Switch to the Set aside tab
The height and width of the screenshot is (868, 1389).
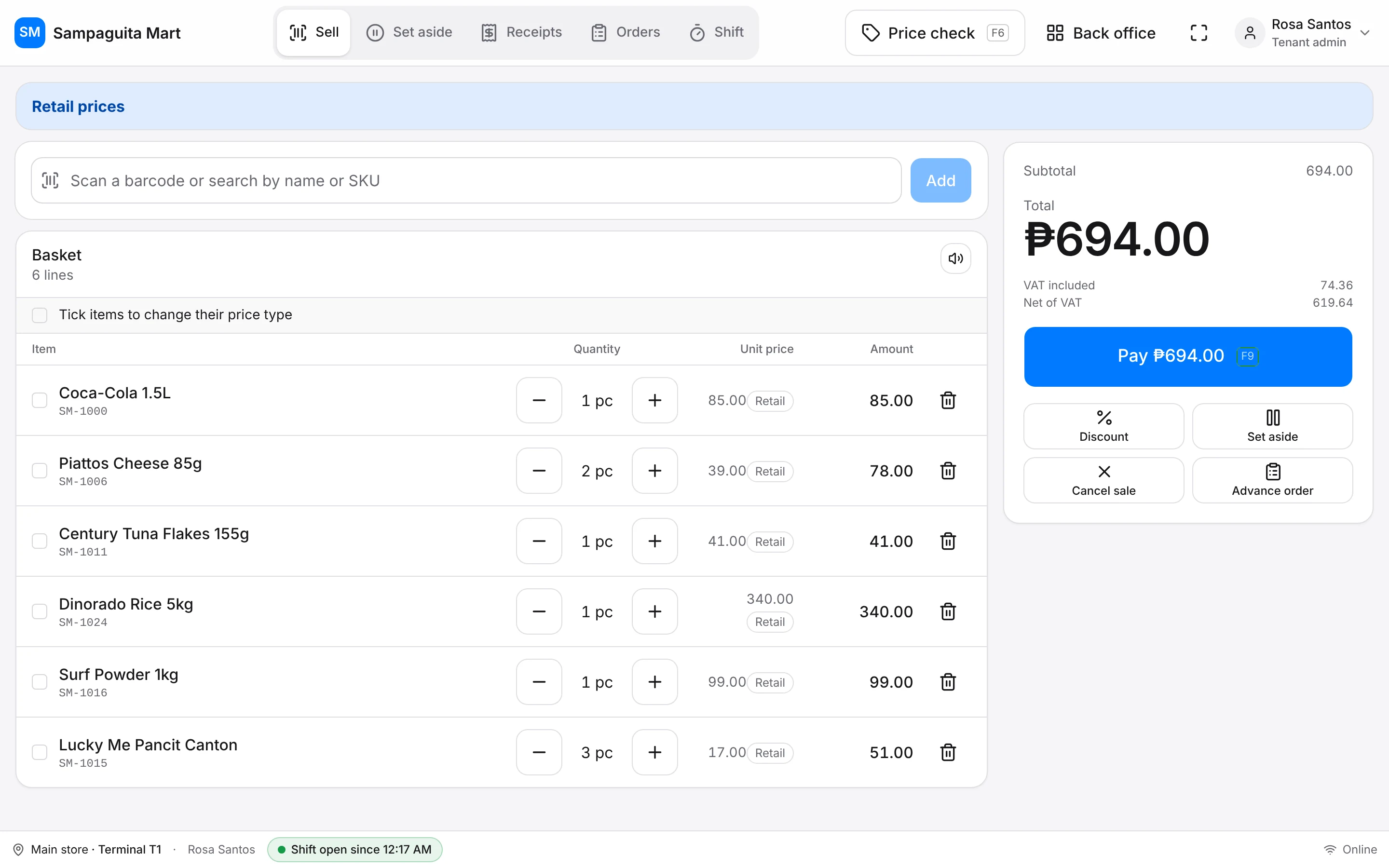(x=409, y=33)
